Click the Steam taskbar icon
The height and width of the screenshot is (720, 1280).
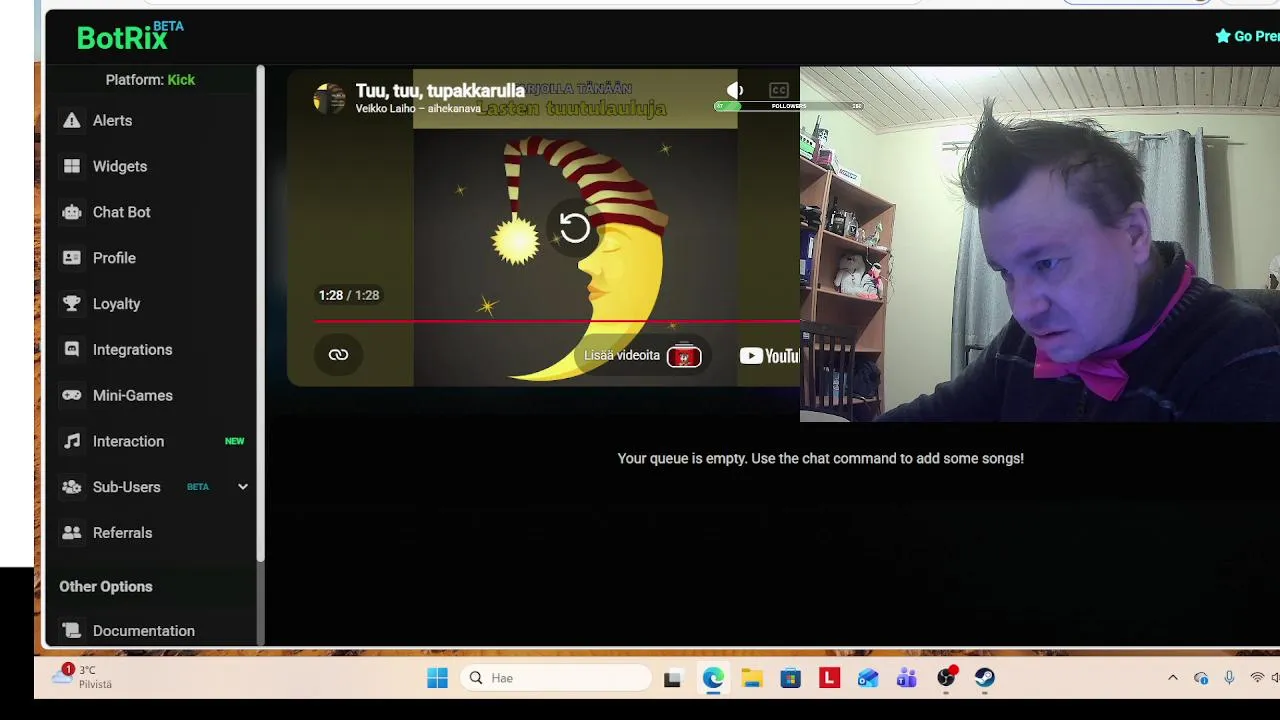pos(985,678)
